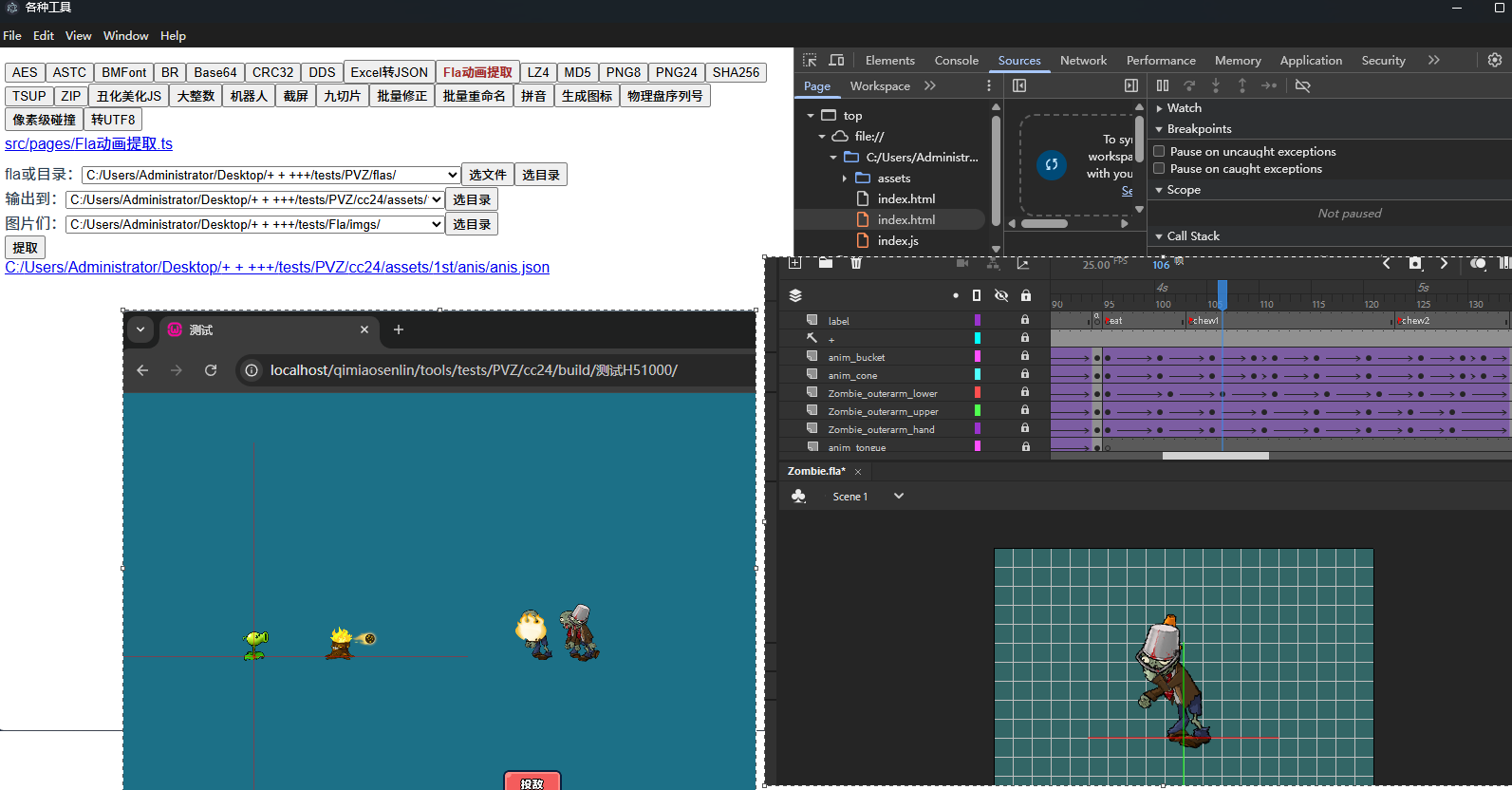Image resolution: width=1512 pixels, height=790 pixels.
Task: Open DevTools settings gear
Action: (x=1495, y=60)
